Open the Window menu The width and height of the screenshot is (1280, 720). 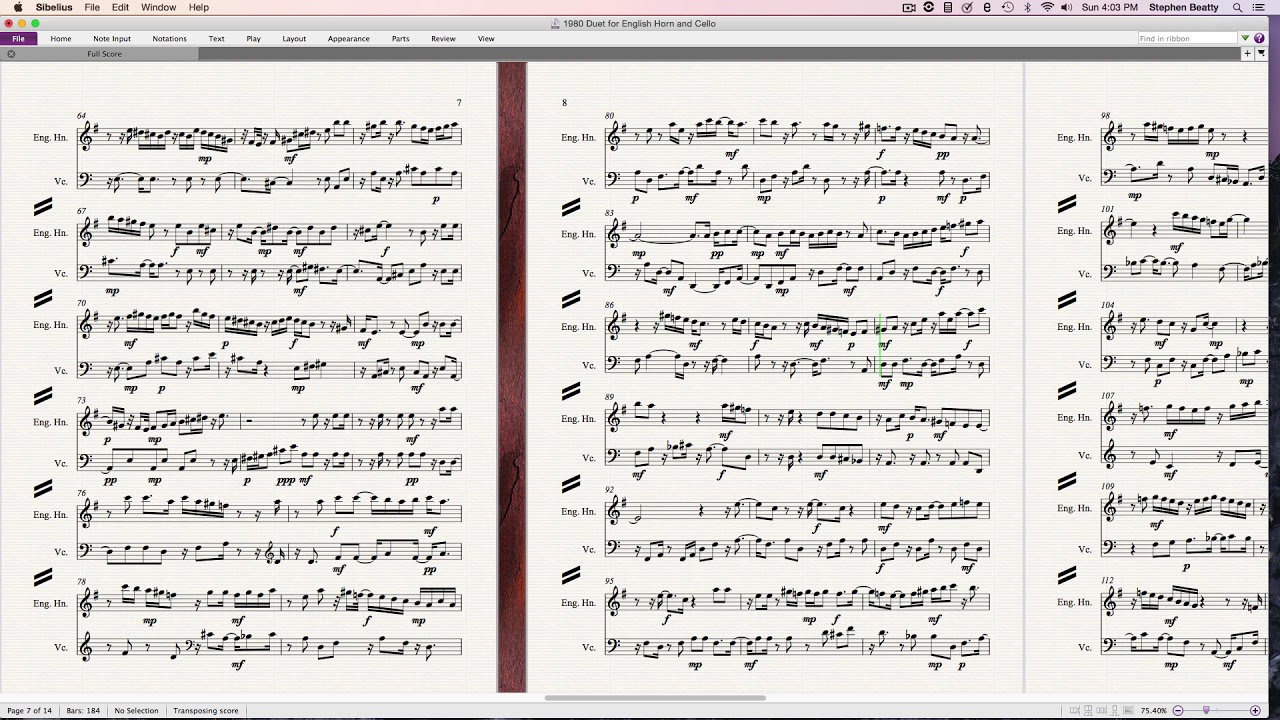(x=158, y=7)
